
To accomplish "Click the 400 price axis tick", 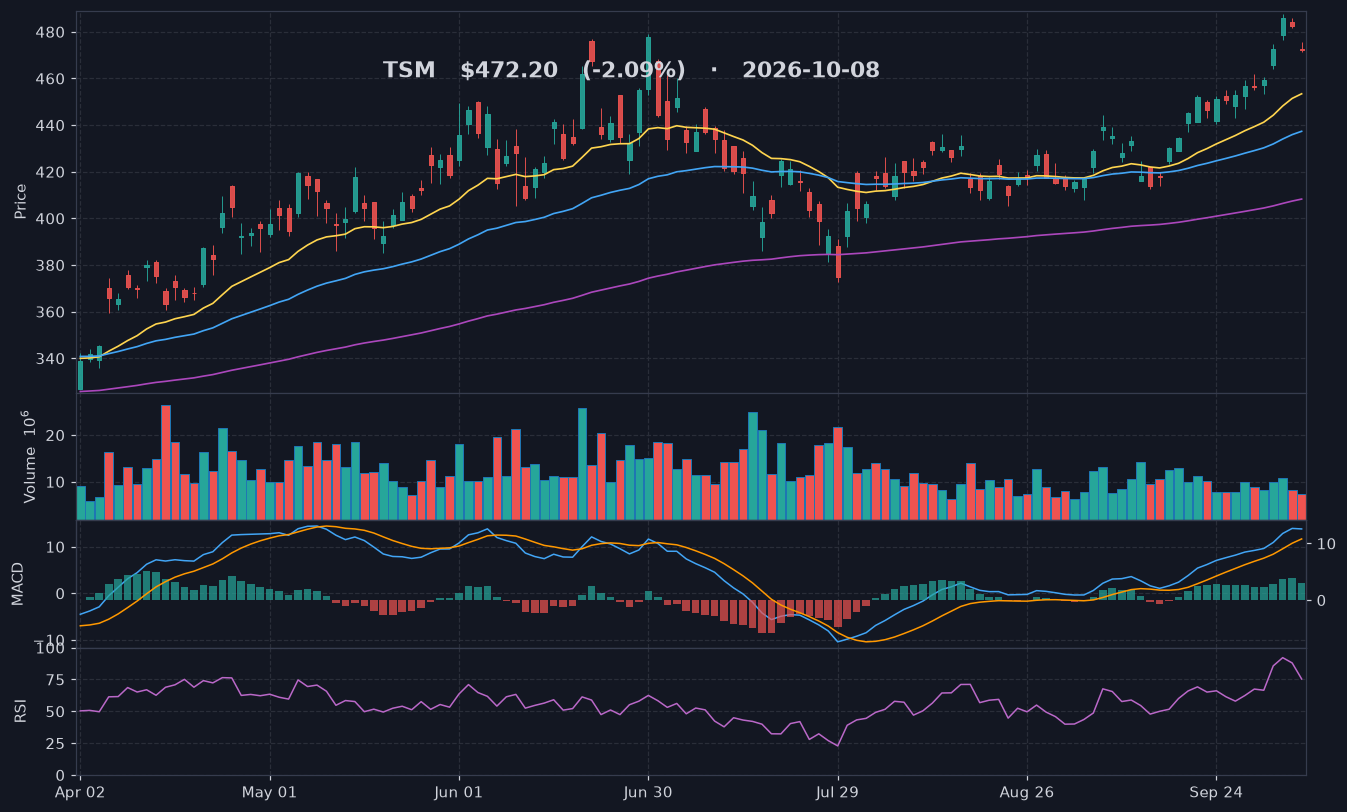I will click(50, 219).
